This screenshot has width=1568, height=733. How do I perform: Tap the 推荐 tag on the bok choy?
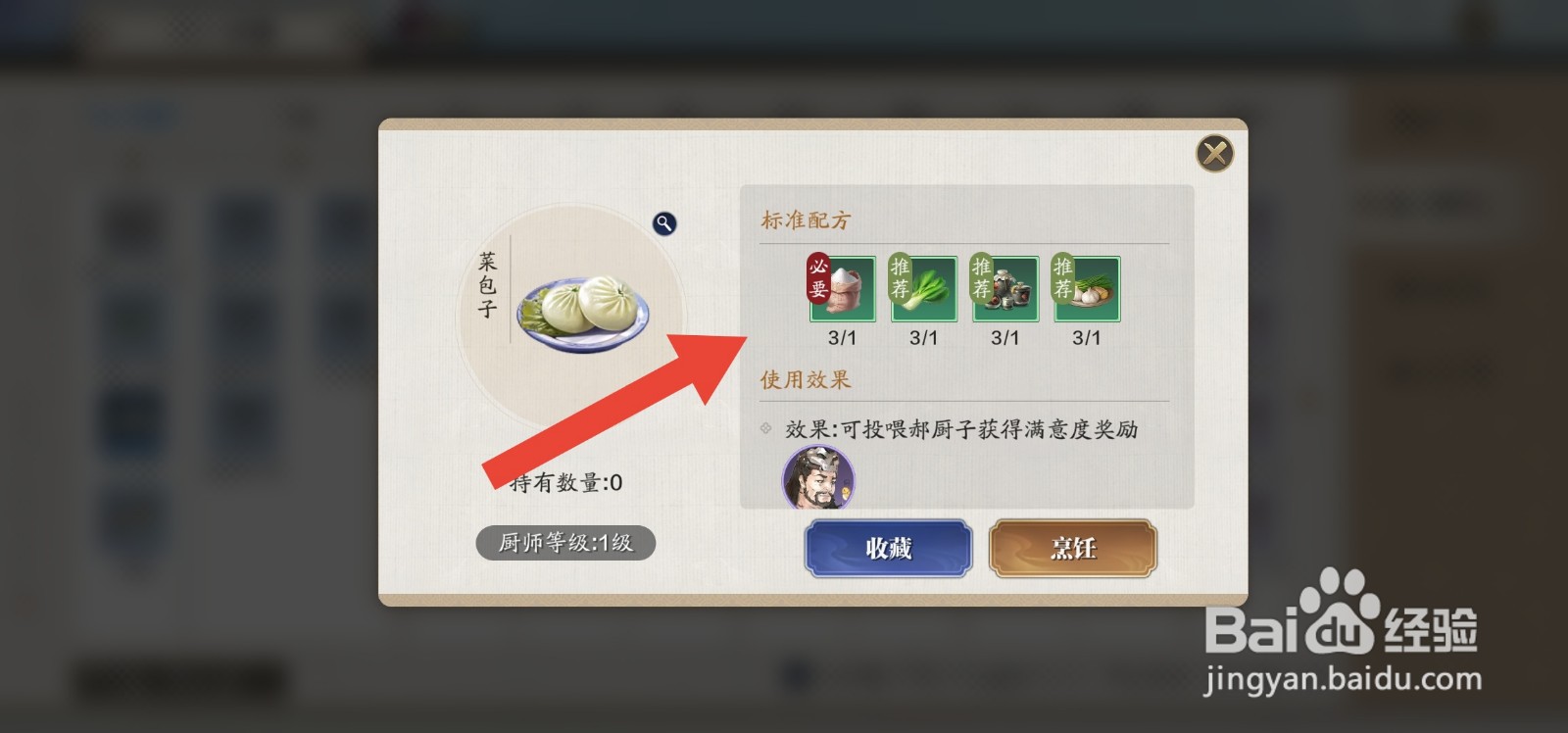(900, 277)
